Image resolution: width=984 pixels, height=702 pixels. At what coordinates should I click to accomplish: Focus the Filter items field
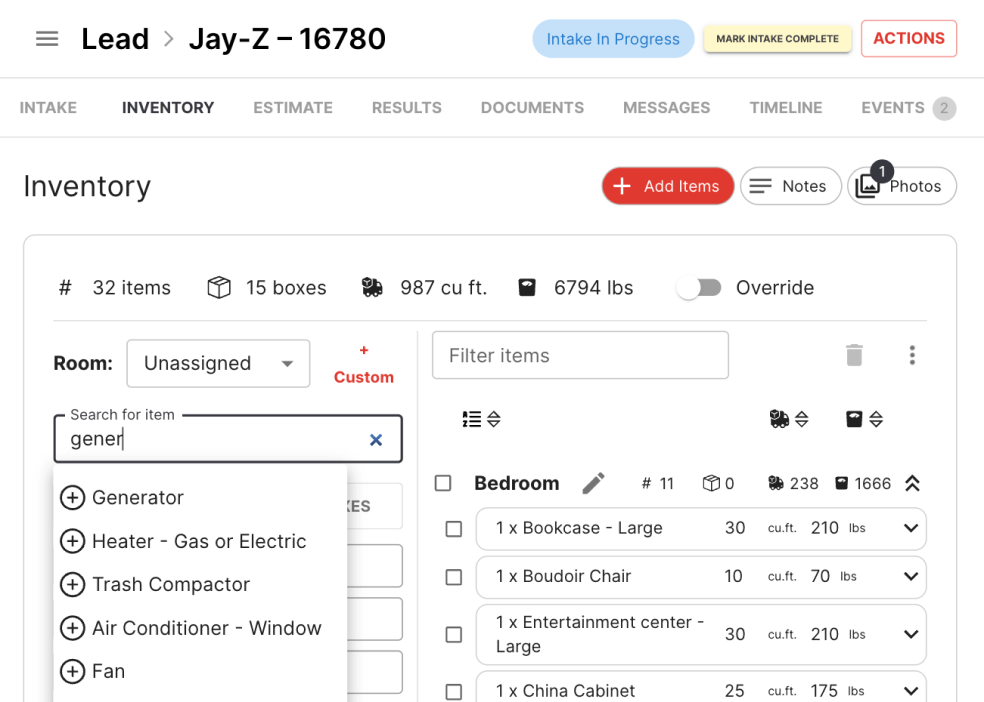(580, 356)
